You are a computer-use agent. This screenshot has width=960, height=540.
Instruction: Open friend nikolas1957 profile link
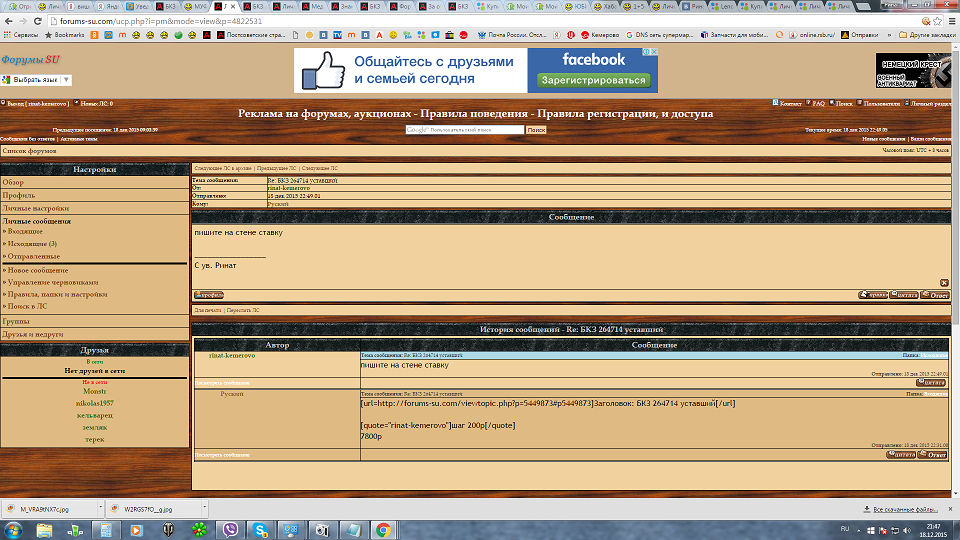click(95, 403)
